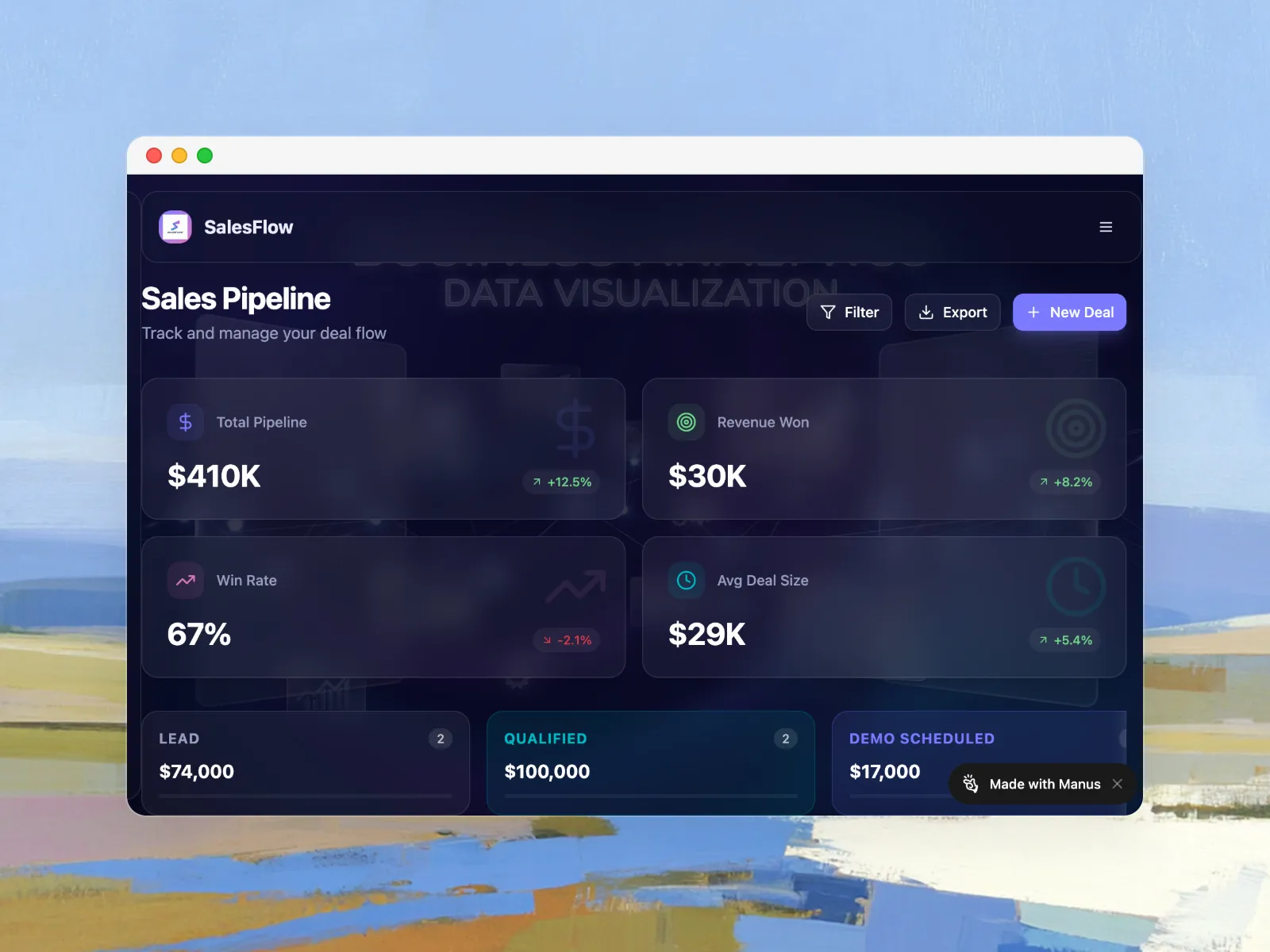
Task: Click the +8.2% Revenue Won badge
Action: click(x=1065, y=482)
